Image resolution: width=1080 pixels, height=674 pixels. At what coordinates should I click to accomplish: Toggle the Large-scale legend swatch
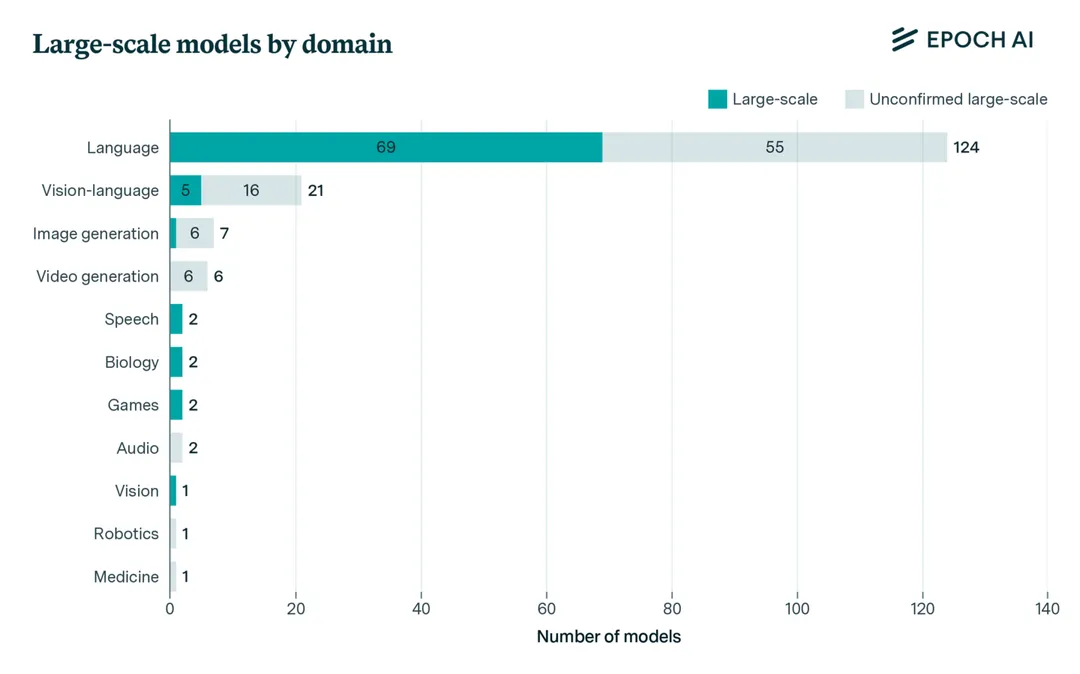pyautogui.click(x=717, y=99)
